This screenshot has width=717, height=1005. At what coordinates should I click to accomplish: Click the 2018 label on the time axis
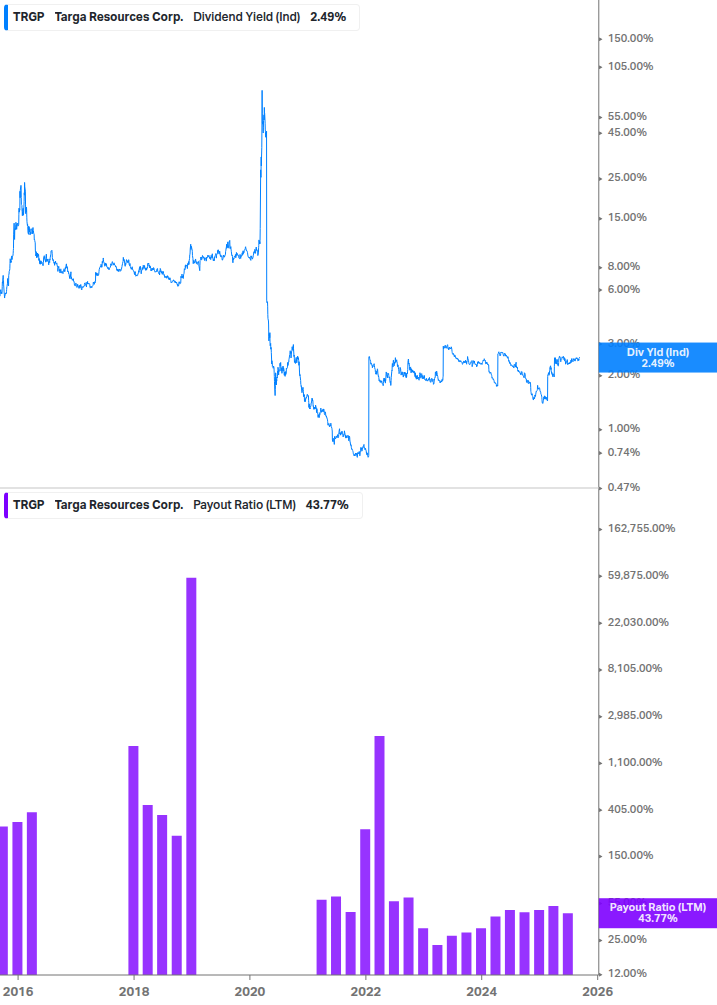(134, 992)
